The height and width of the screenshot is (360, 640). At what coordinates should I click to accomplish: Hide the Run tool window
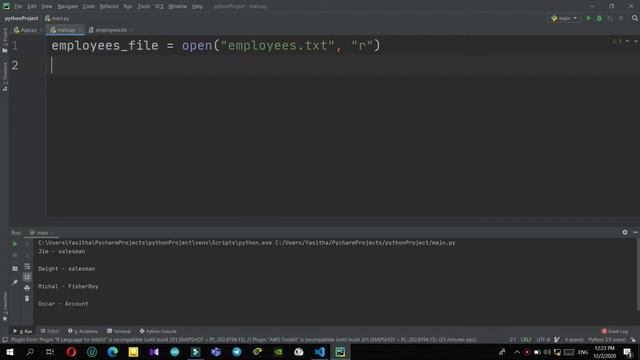[636, 232]
